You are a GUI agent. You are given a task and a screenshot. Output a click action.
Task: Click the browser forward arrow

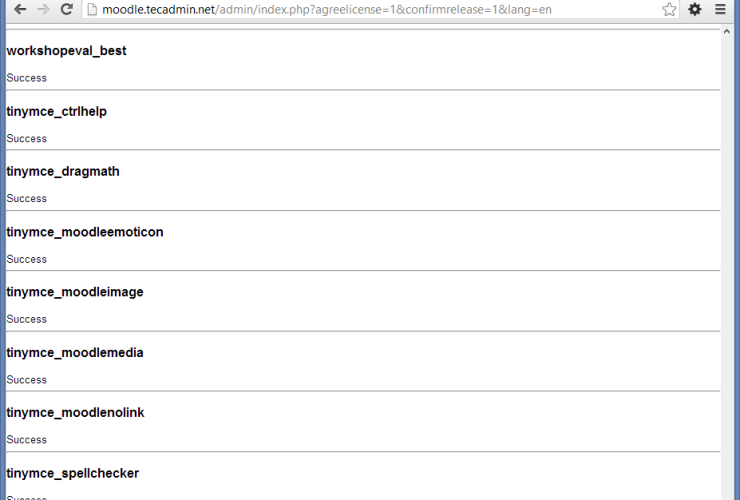(43, 9)
